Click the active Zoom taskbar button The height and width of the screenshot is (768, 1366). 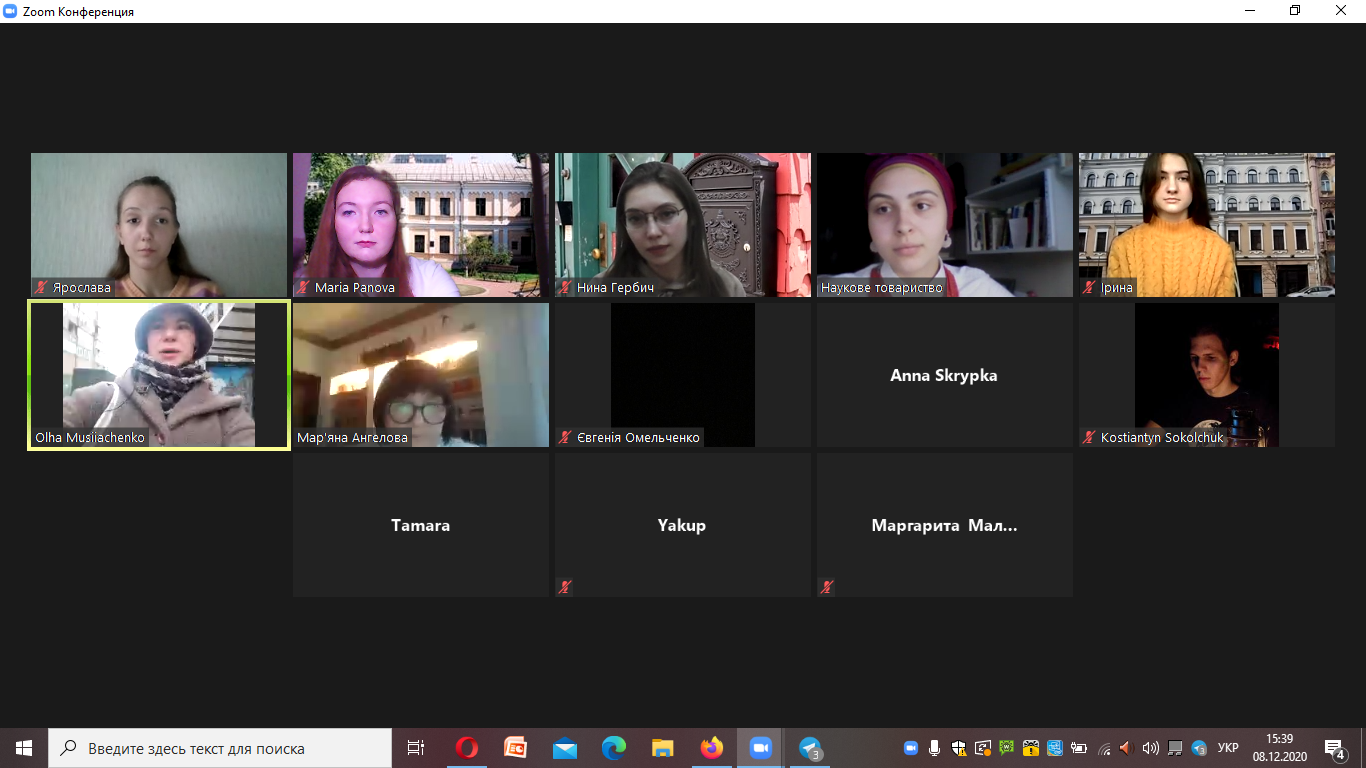[x=761, y=748]
